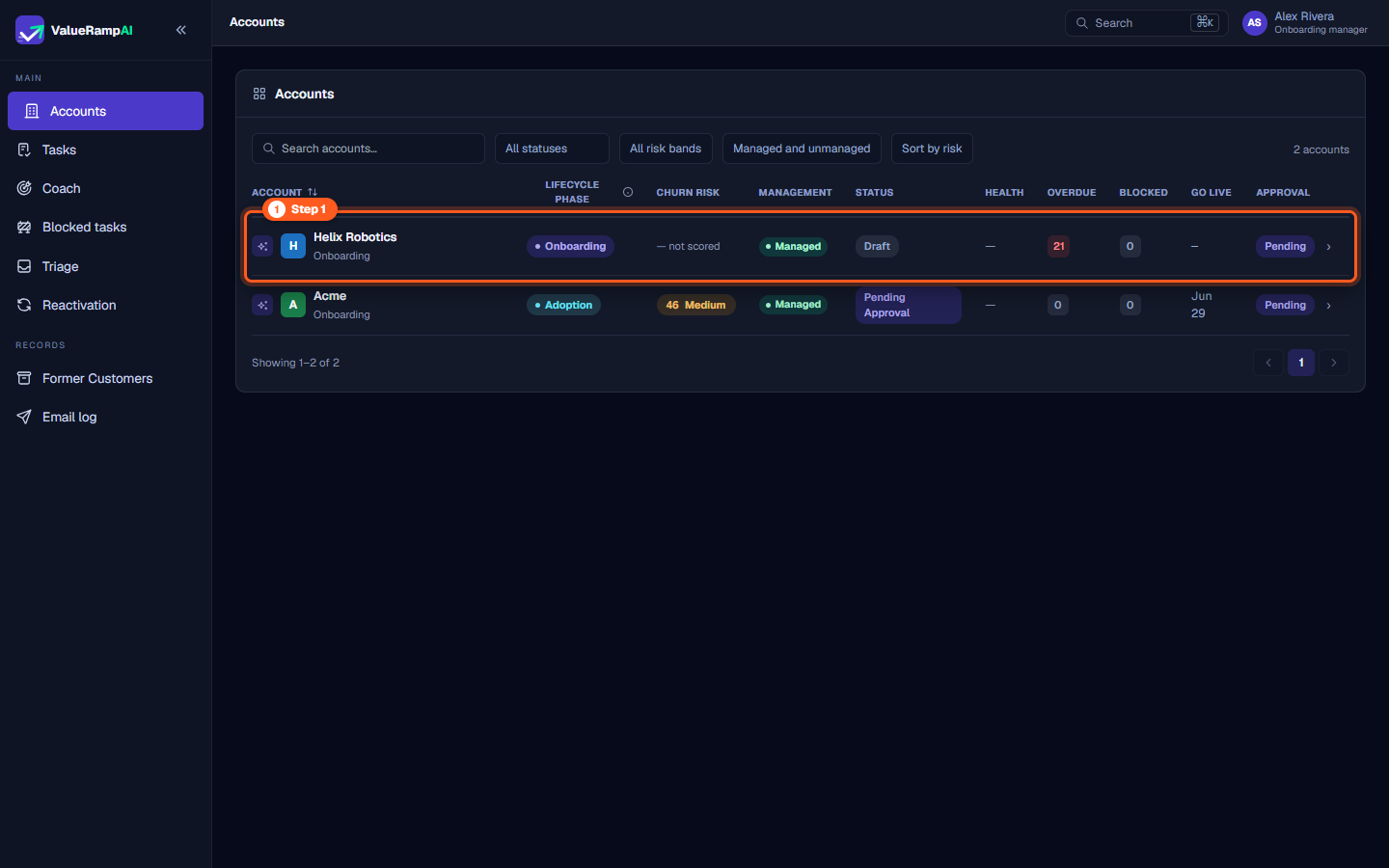
Task: Click Managed badge in Acme row
Action: point(793,305)
